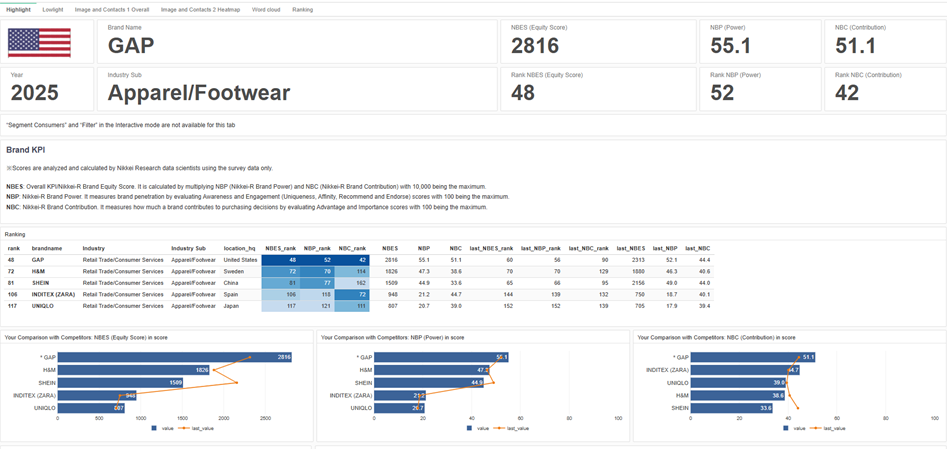Click the INDITEX (ZARA) bar in the NBC chart

[745, 370]
